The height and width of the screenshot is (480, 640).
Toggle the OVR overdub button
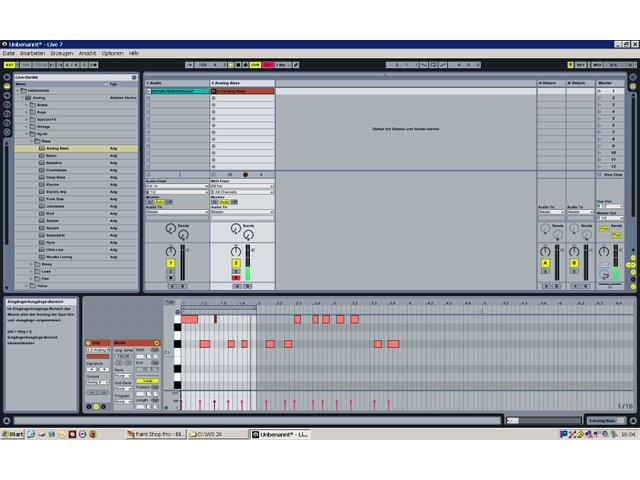click(x=255, y=65)
